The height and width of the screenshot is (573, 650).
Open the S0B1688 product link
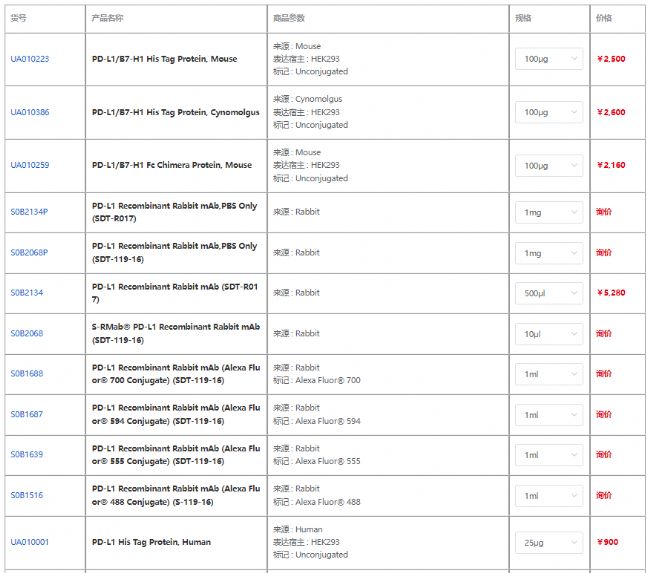27,374
